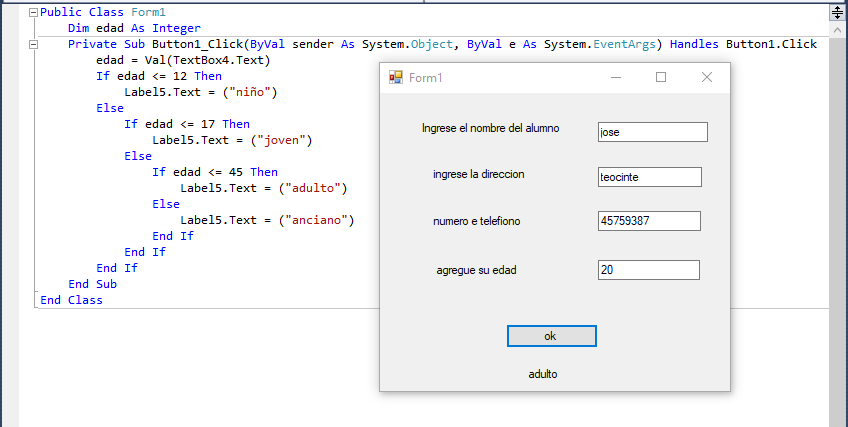
Task: Close the Form1 window
Action: [707, 77]
